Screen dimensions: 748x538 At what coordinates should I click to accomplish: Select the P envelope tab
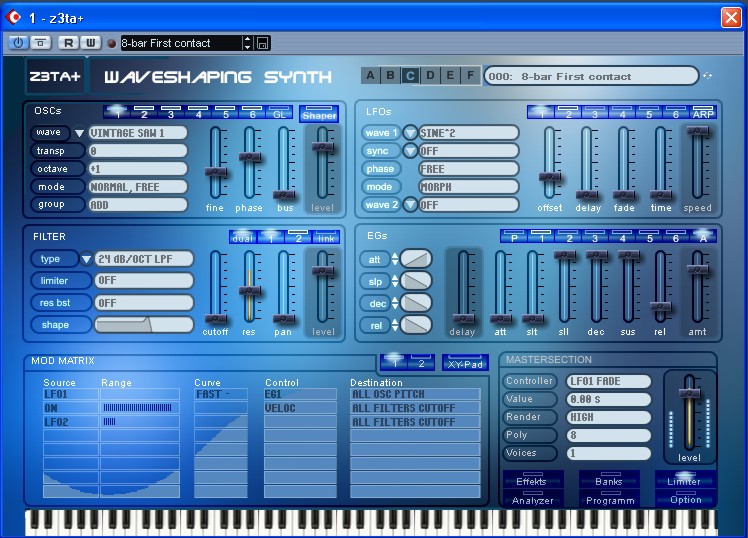(x=514, y=237)
